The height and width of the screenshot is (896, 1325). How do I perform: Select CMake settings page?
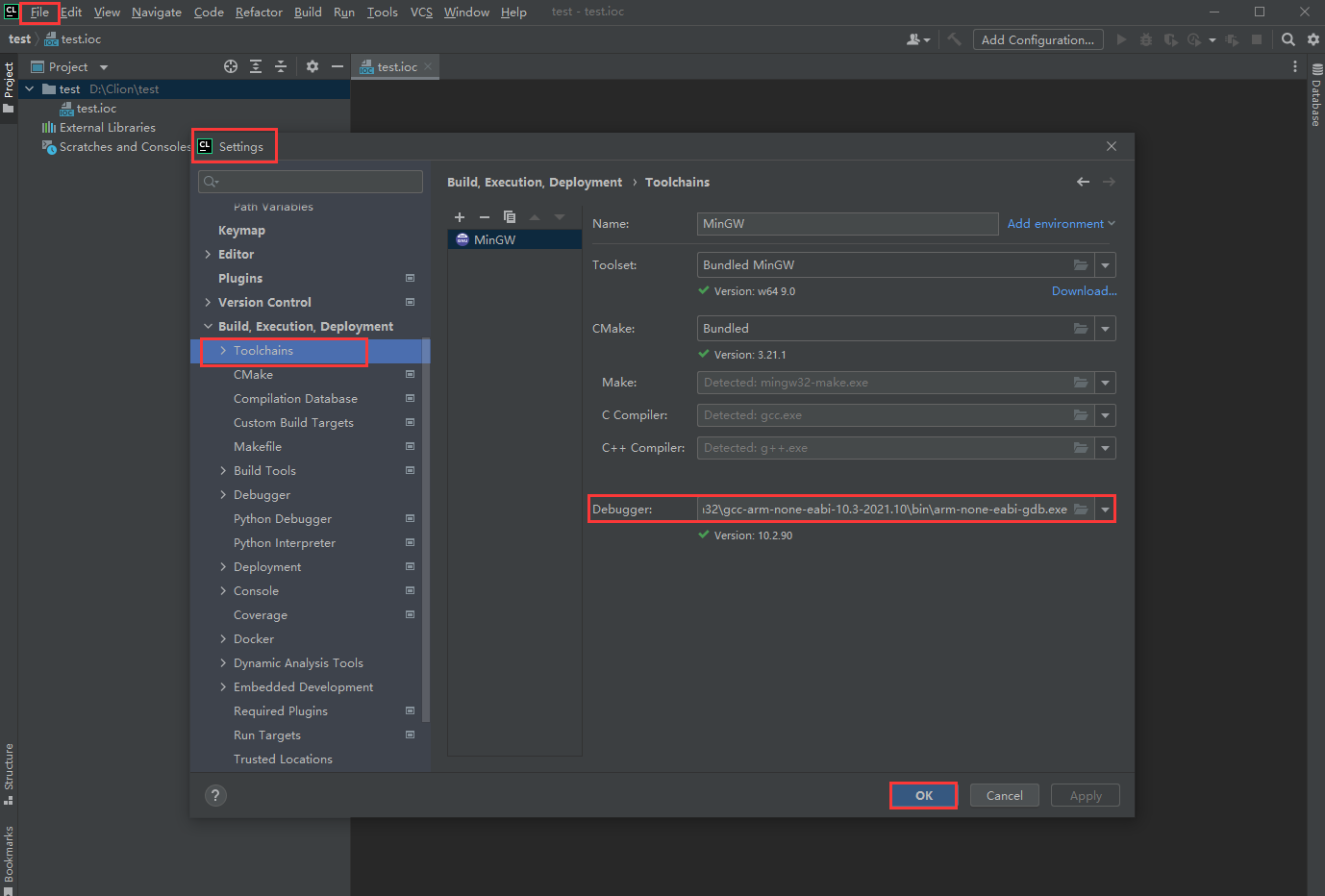coord(253,374)
